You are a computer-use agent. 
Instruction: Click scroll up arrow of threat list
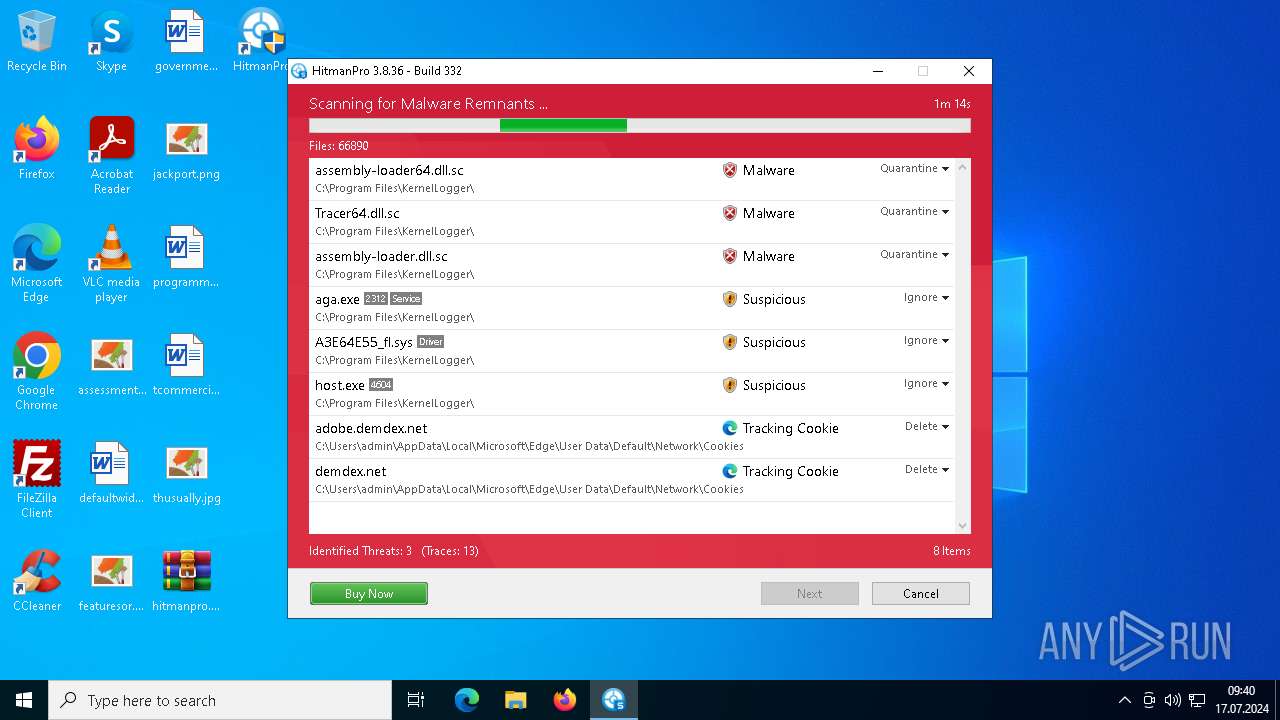pyautogui.click(x=962, y=168)
